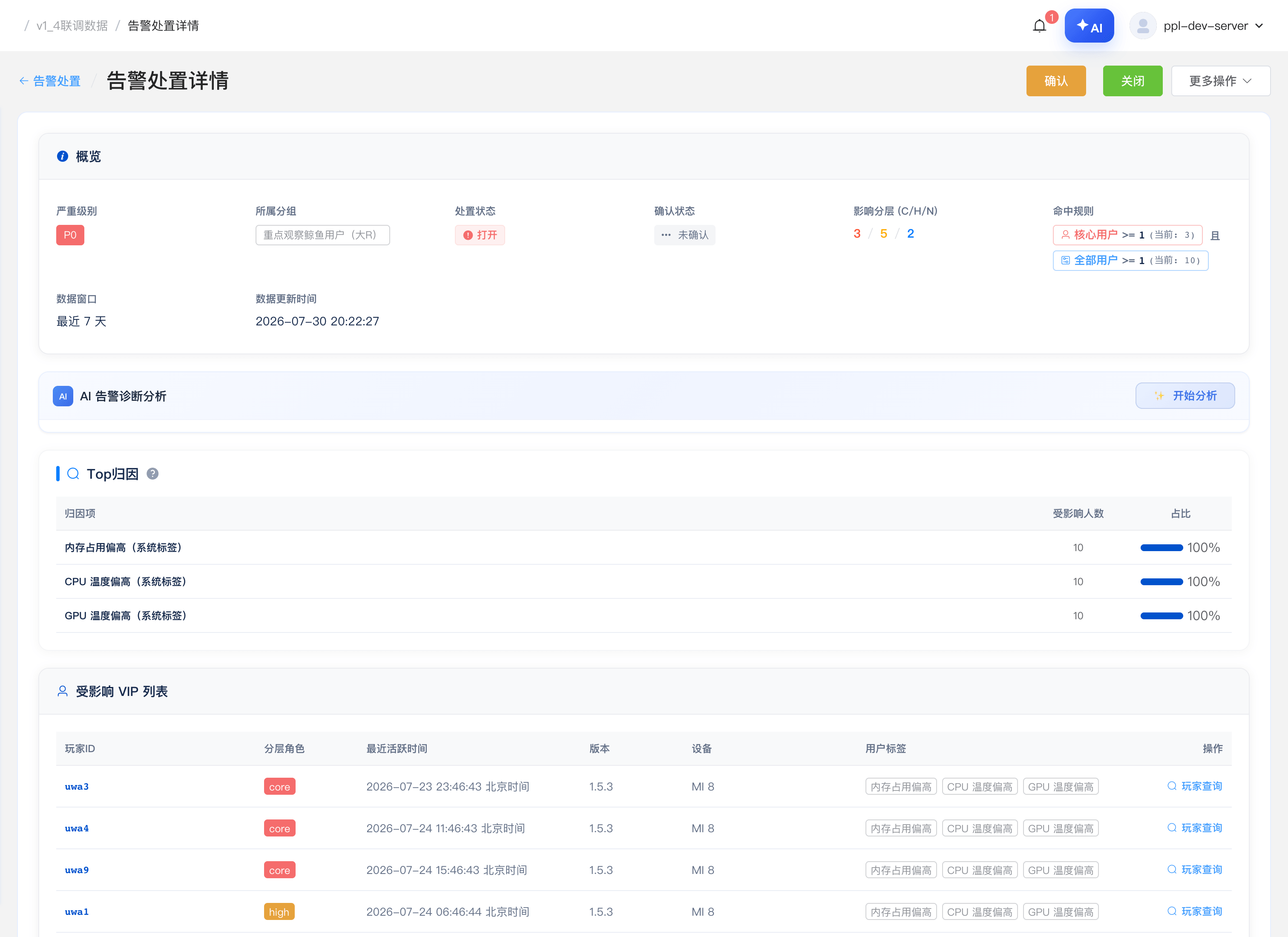Start AI analysis with 开始分析
Image resolution: width=1288 pixels, height=937 pixels.
click(x=1184, y=396)
